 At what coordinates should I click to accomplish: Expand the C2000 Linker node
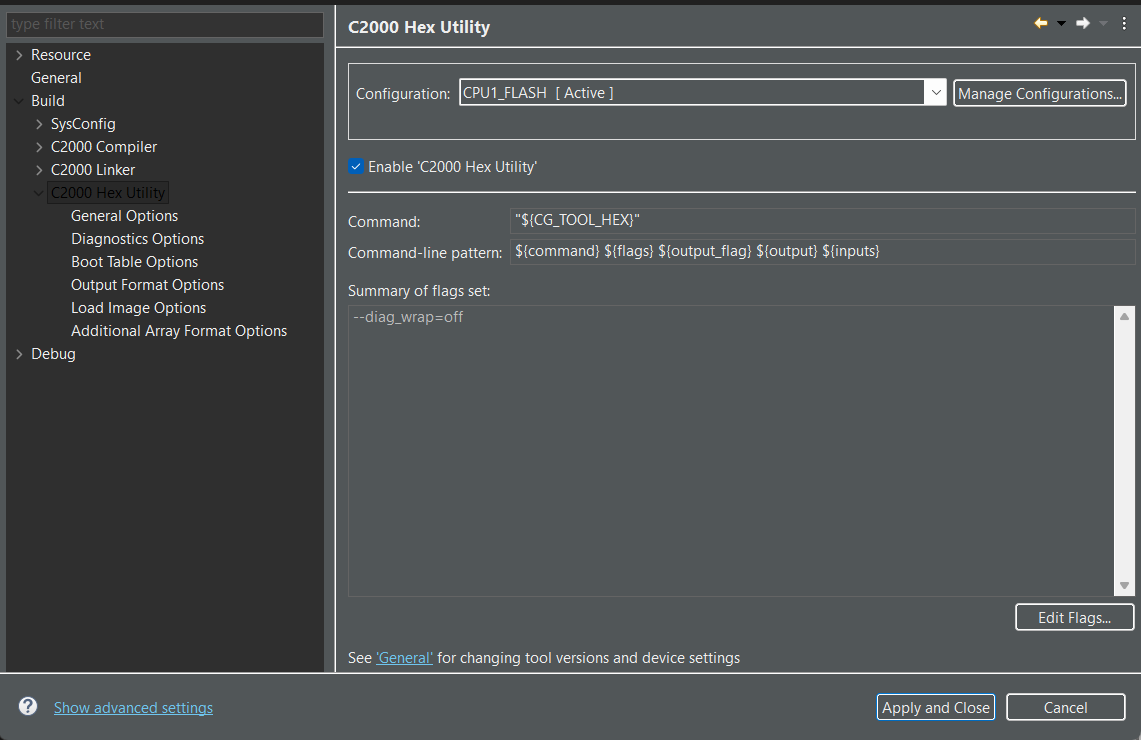pos(39,170)
